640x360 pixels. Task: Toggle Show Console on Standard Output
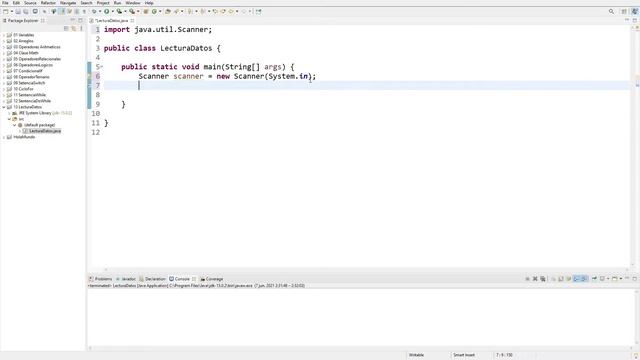(576, 279)
